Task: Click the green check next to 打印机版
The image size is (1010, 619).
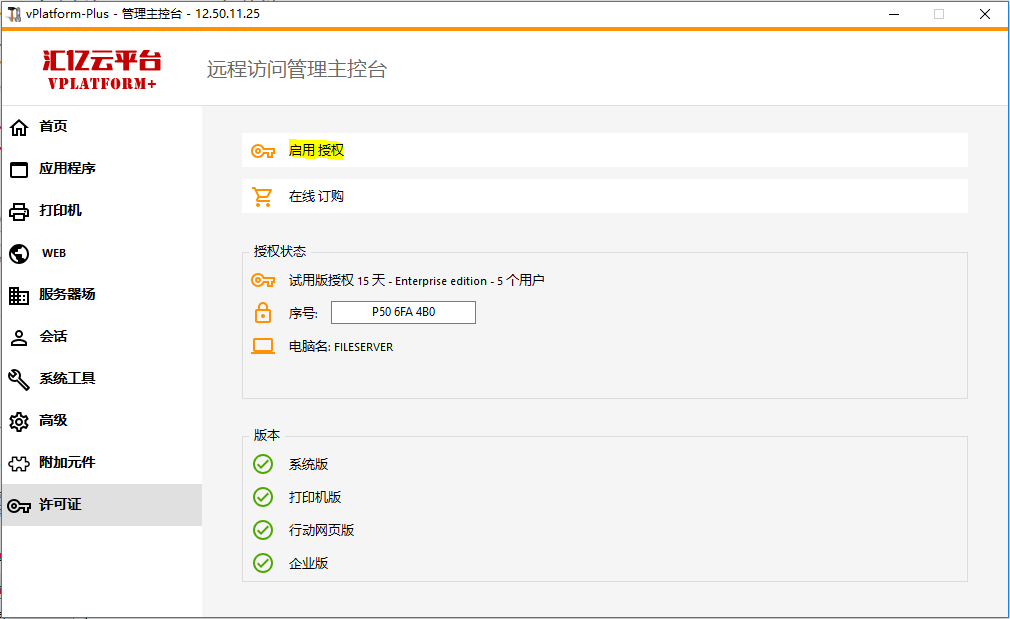Action: (263, 497)
